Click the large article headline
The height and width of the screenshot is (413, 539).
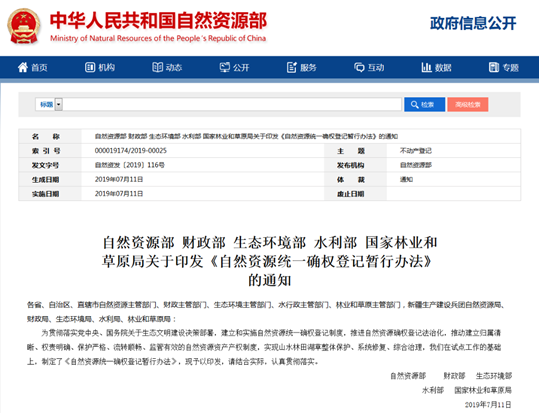(x=270, y=261)
